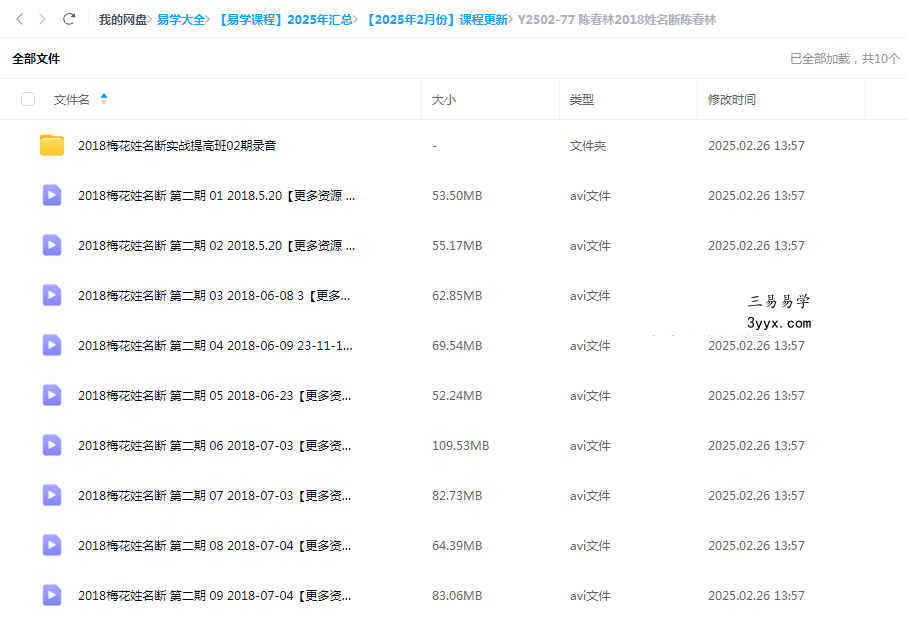The height and width of the screenshot is (622, 907).
Task: Click the 全部文件 heading
Action: pyautogui.click(x=36, y=58)
